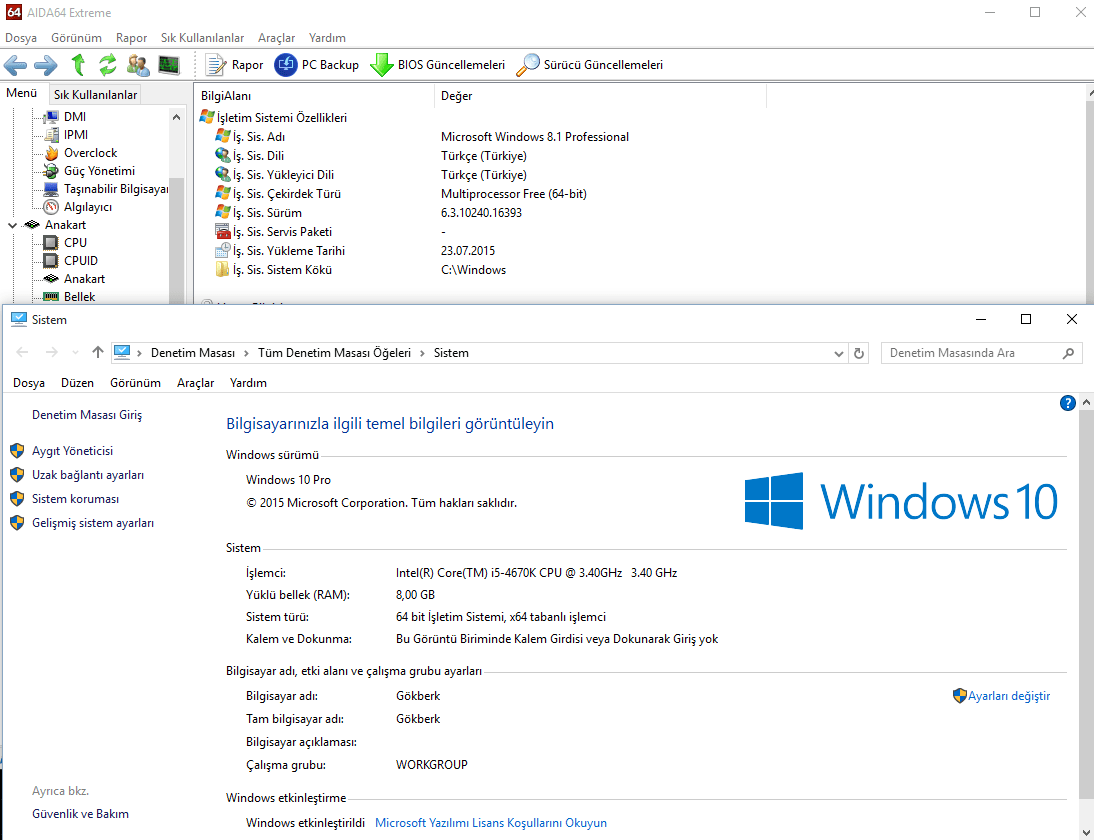Click the AIDA64 forward arrow icon

(x=45, y=66)
